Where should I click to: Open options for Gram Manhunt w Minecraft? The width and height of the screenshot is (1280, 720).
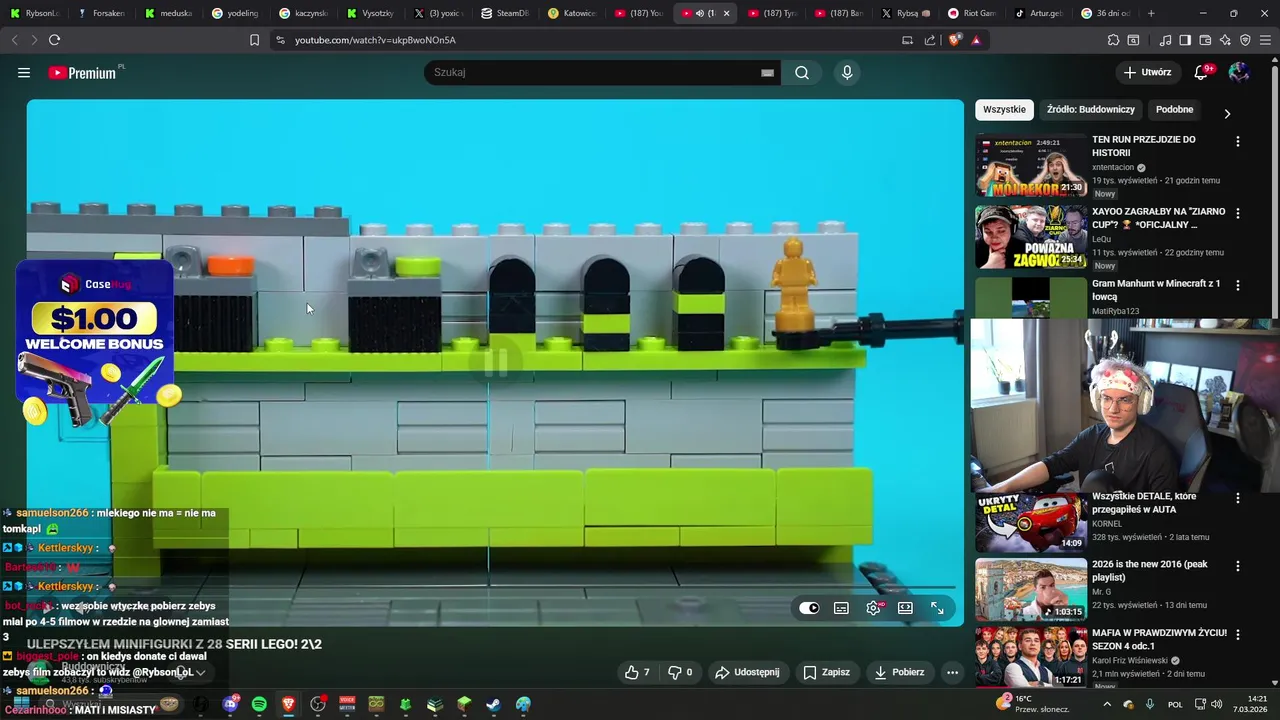[x=1238, y=285]
